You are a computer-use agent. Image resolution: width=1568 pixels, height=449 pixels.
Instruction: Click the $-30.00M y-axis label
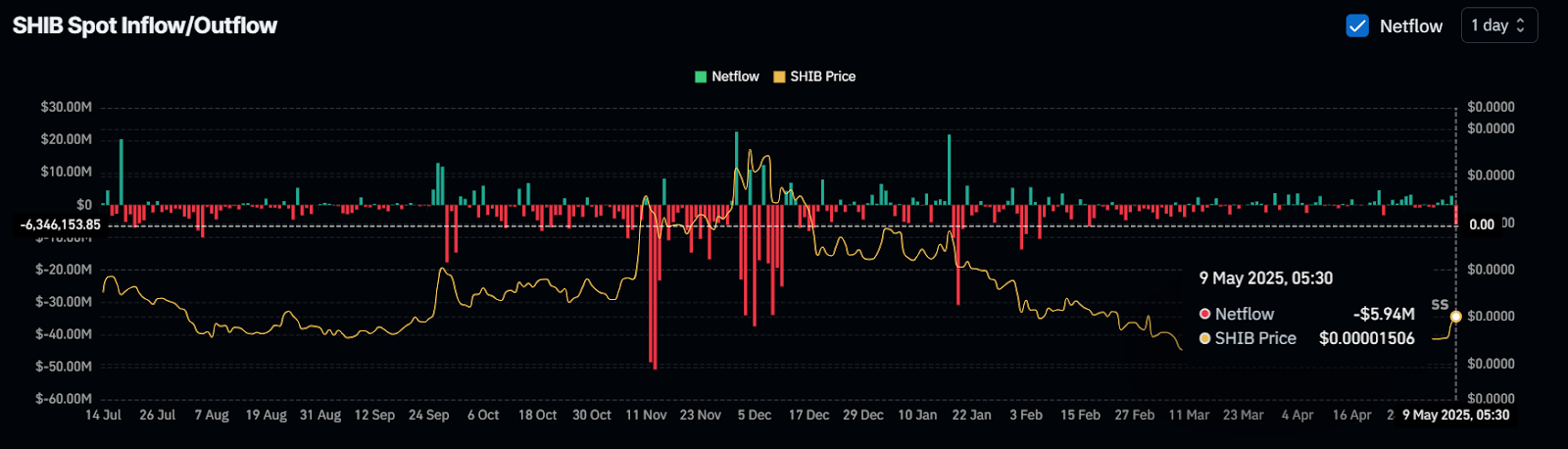pyautogui.click(x=64, y=302)
